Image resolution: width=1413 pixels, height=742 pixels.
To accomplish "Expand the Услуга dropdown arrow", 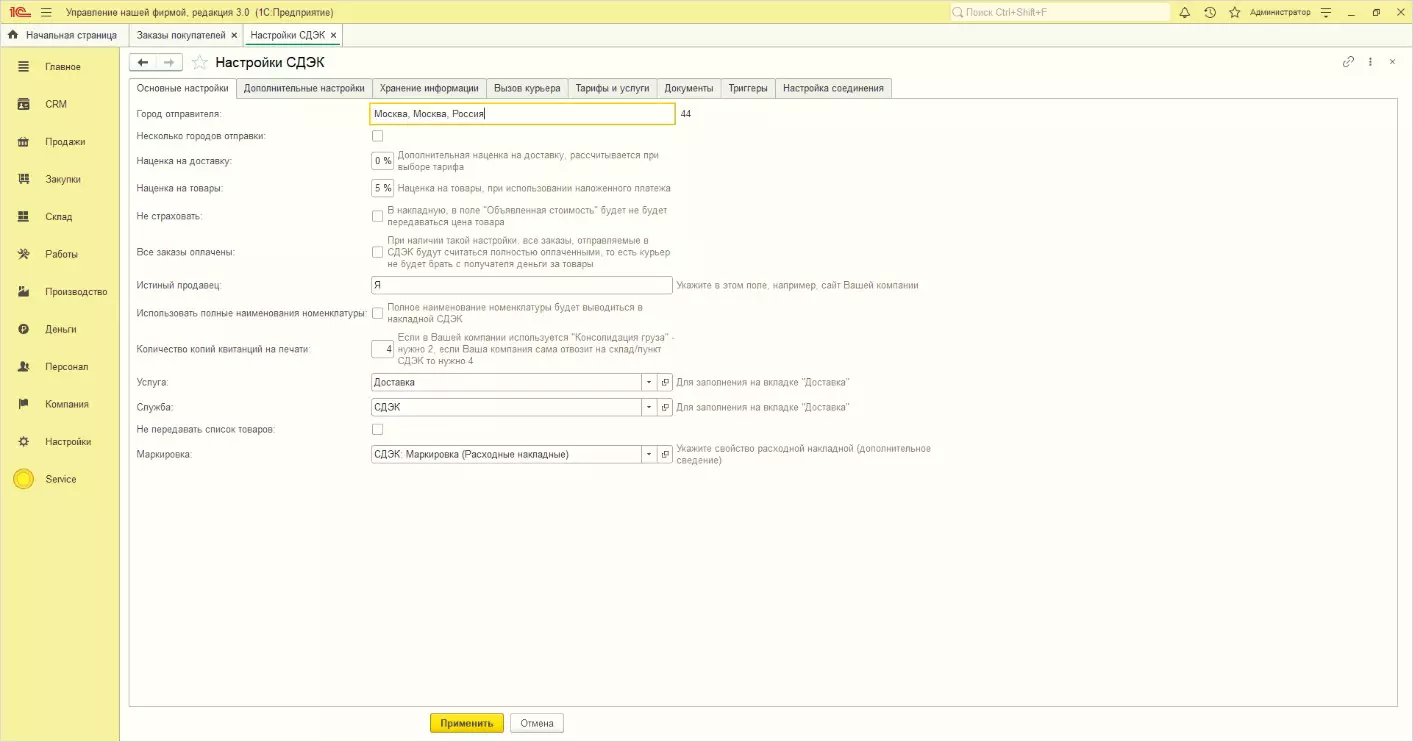I will pyautogui.click(x=648, y=383).
